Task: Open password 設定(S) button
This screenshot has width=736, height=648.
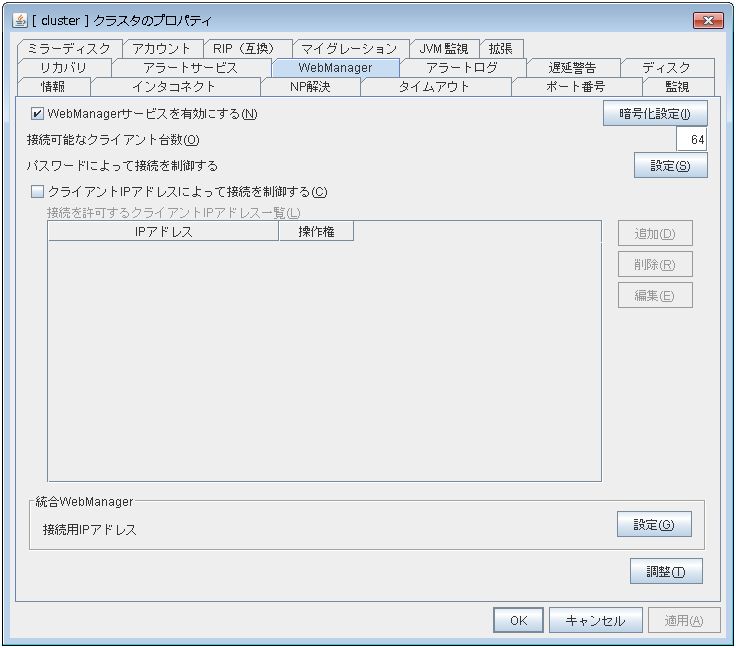Action: tap(670, 166)
